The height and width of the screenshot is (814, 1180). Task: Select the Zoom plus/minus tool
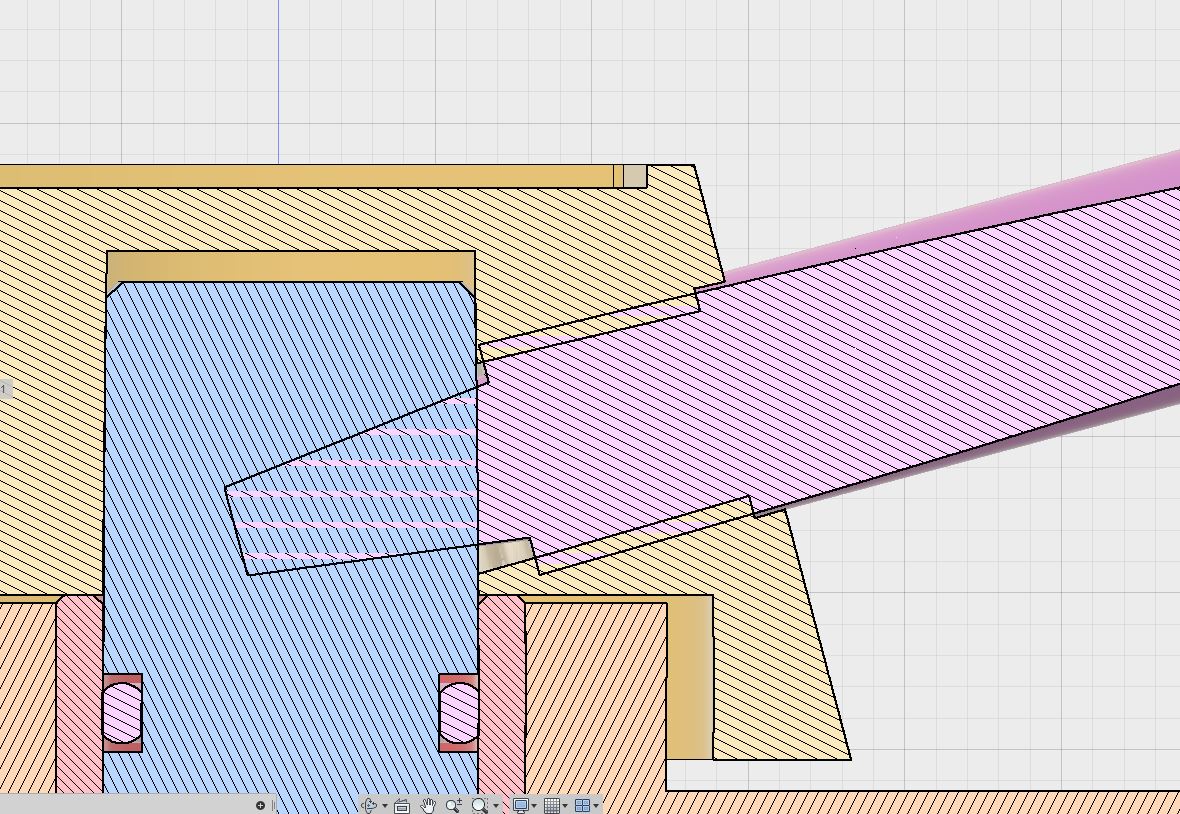pyautogui.click(x=454, y=806)
